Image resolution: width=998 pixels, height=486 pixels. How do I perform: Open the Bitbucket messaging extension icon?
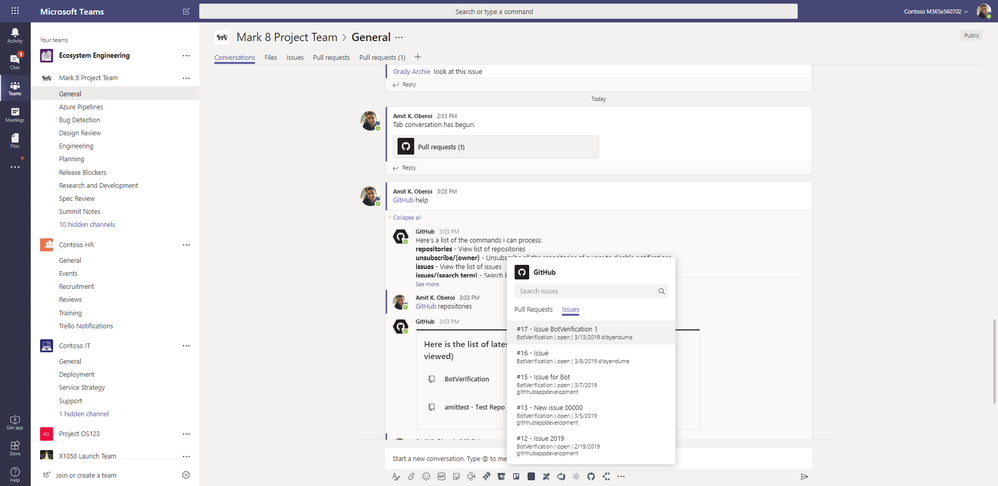coord(501,476)
